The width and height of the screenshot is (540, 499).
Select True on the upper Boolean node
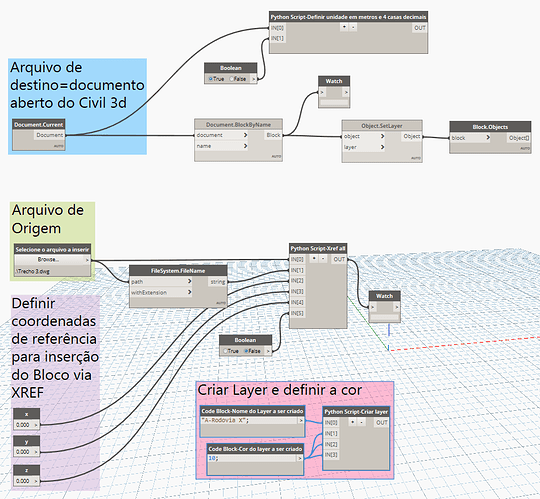click(x=216, y=79)
